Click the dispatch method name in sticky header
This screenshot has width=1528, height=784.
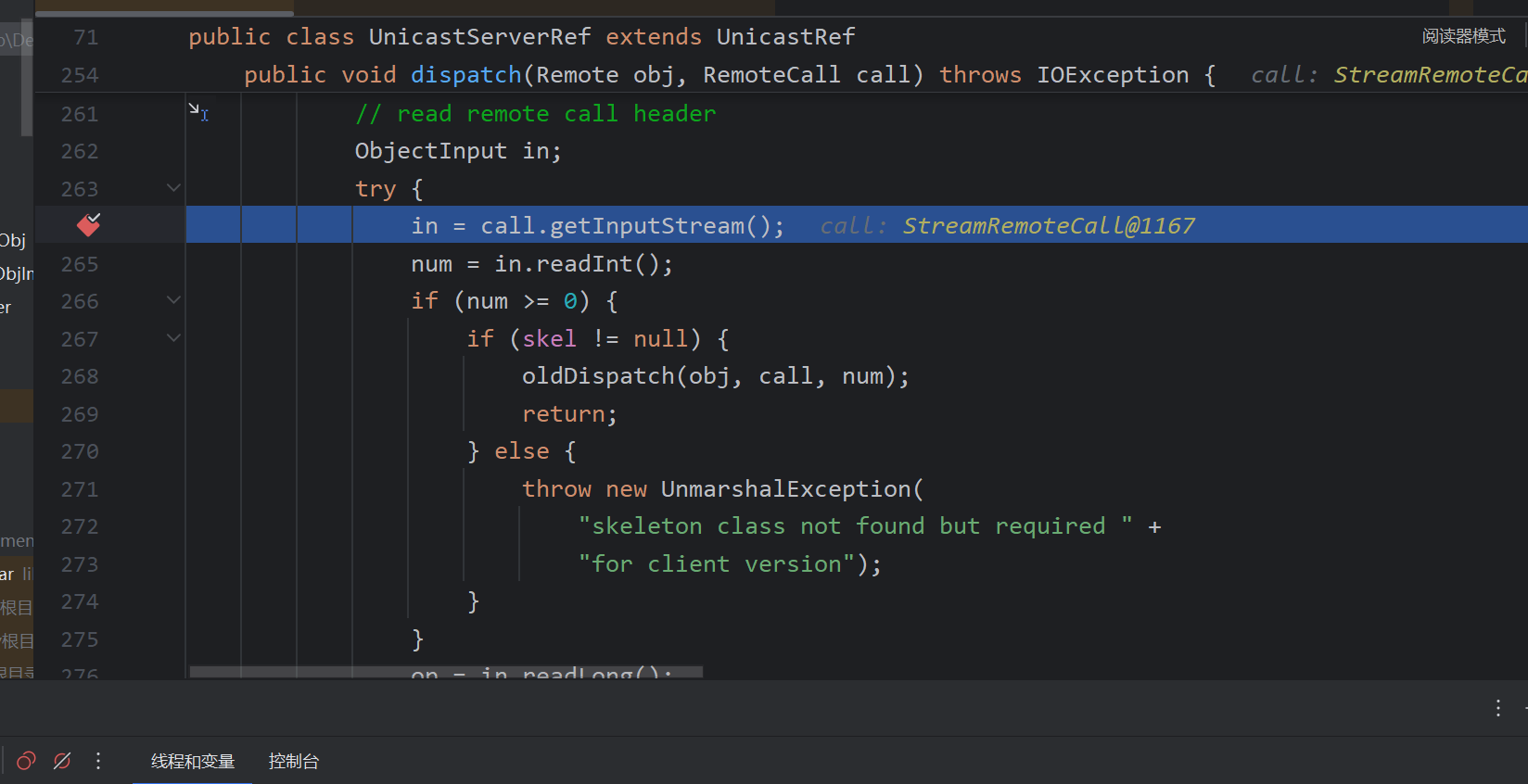tap(466, 75)
